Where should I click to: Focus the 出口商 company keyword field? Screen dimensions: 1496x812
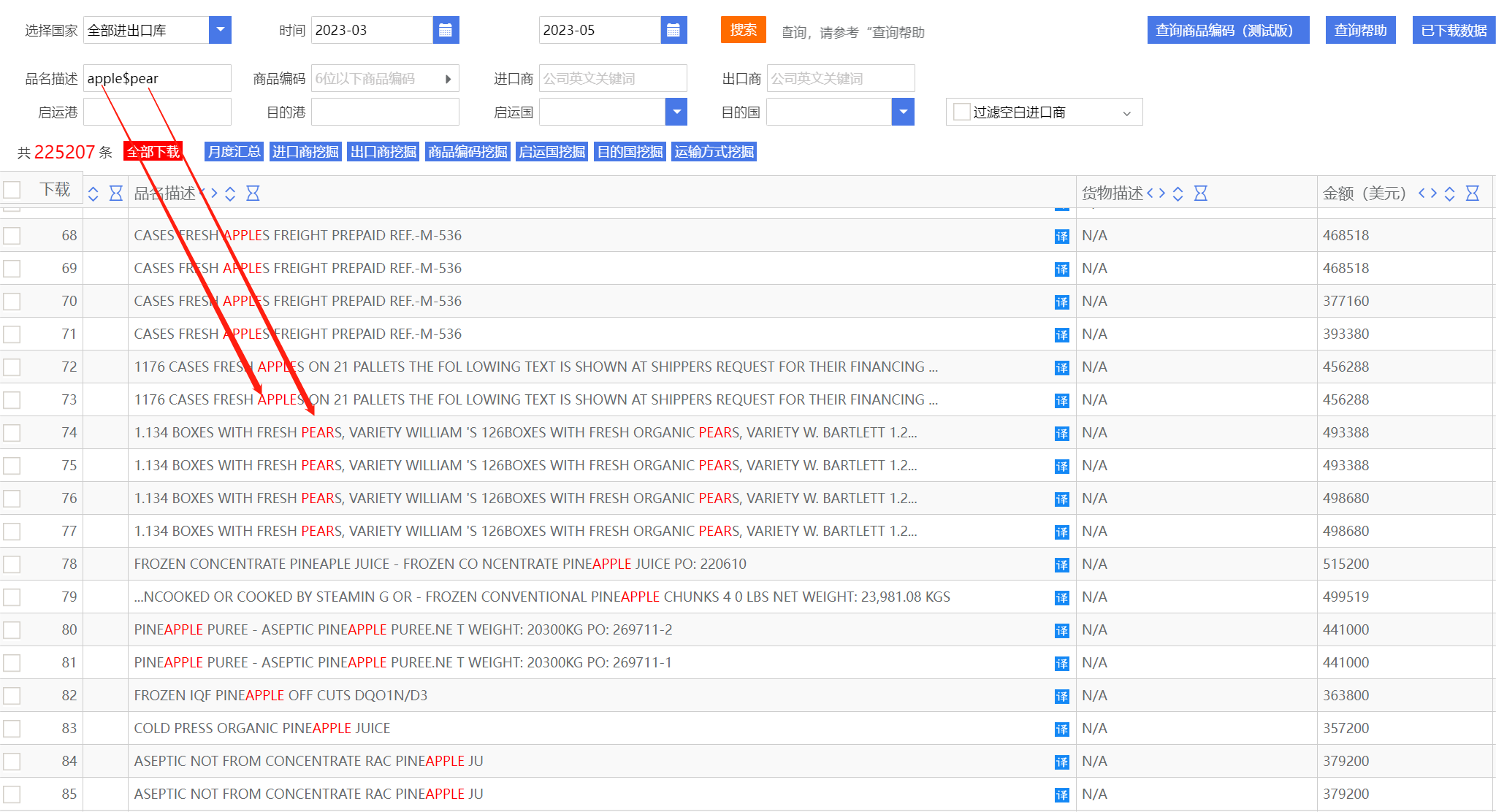point(841,78)
